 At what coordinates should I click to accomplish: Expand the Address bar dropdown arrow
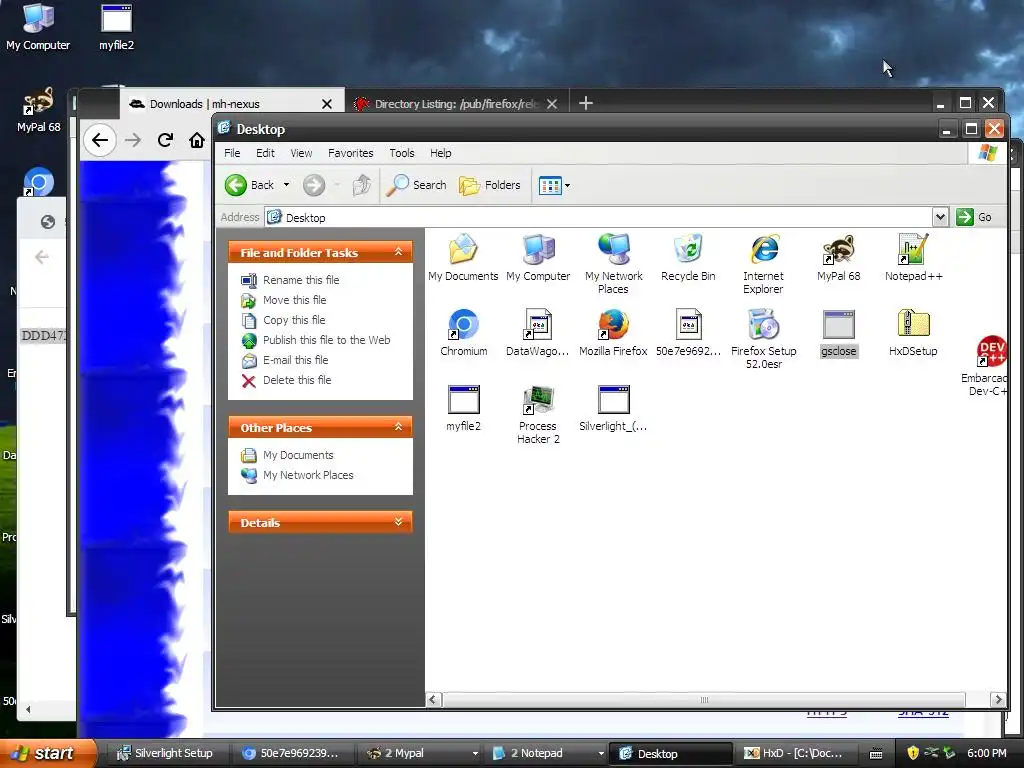point(940,217)
